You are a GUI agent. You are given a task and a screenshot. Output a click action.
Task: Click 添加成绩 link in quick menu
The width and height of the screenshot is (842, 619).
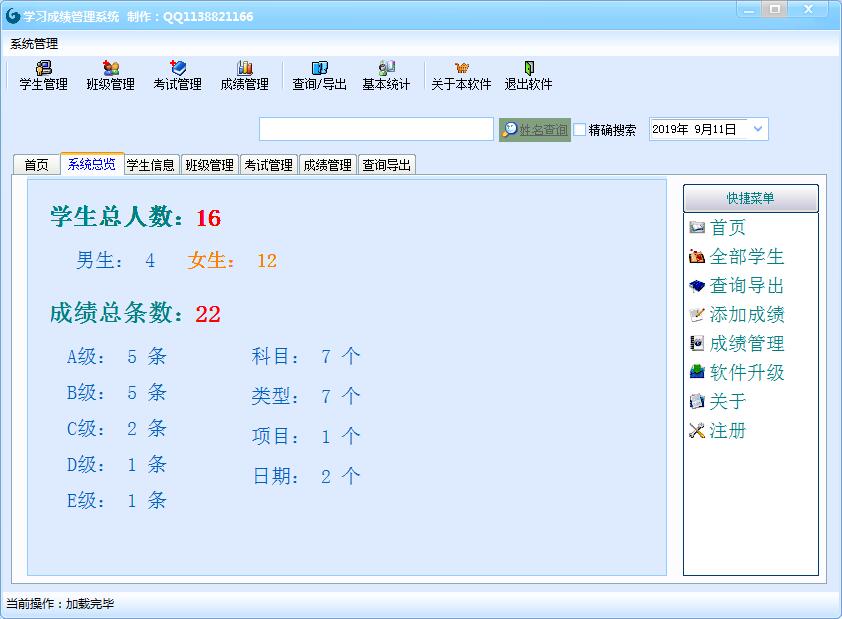747,315
